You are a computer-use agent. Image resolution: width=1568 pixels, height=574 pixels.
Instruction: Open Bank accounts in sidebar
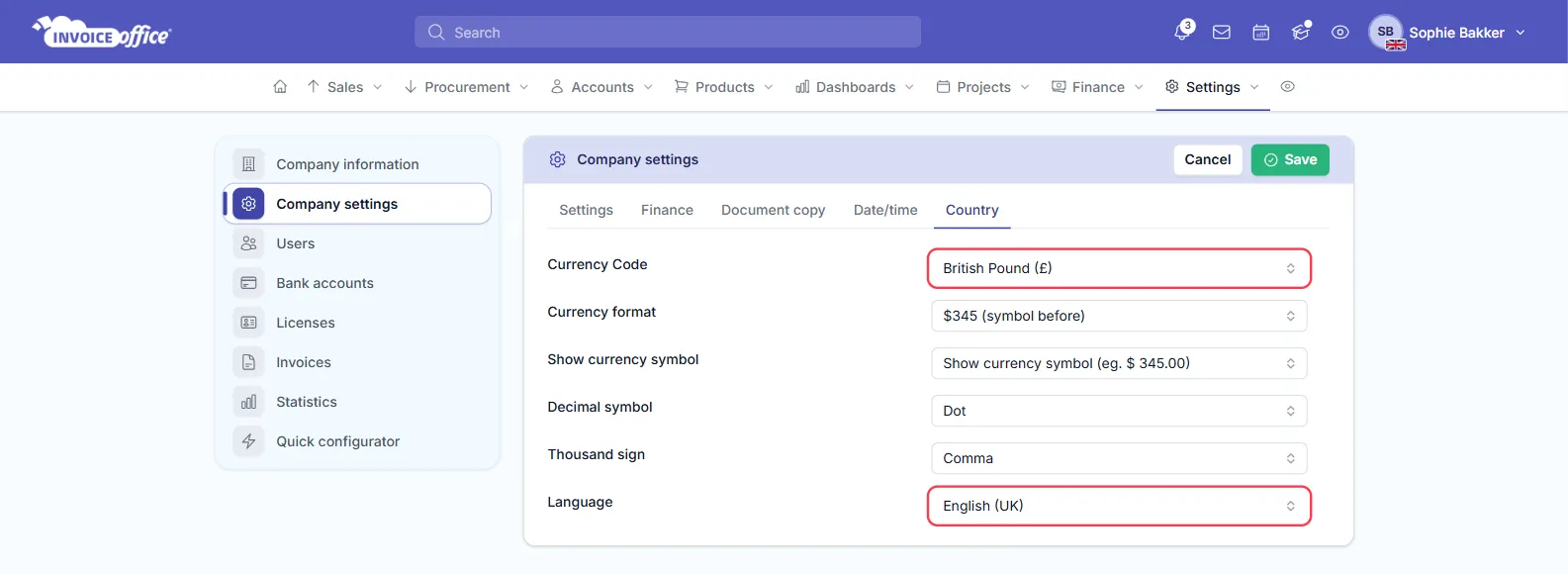coord(357,283)
